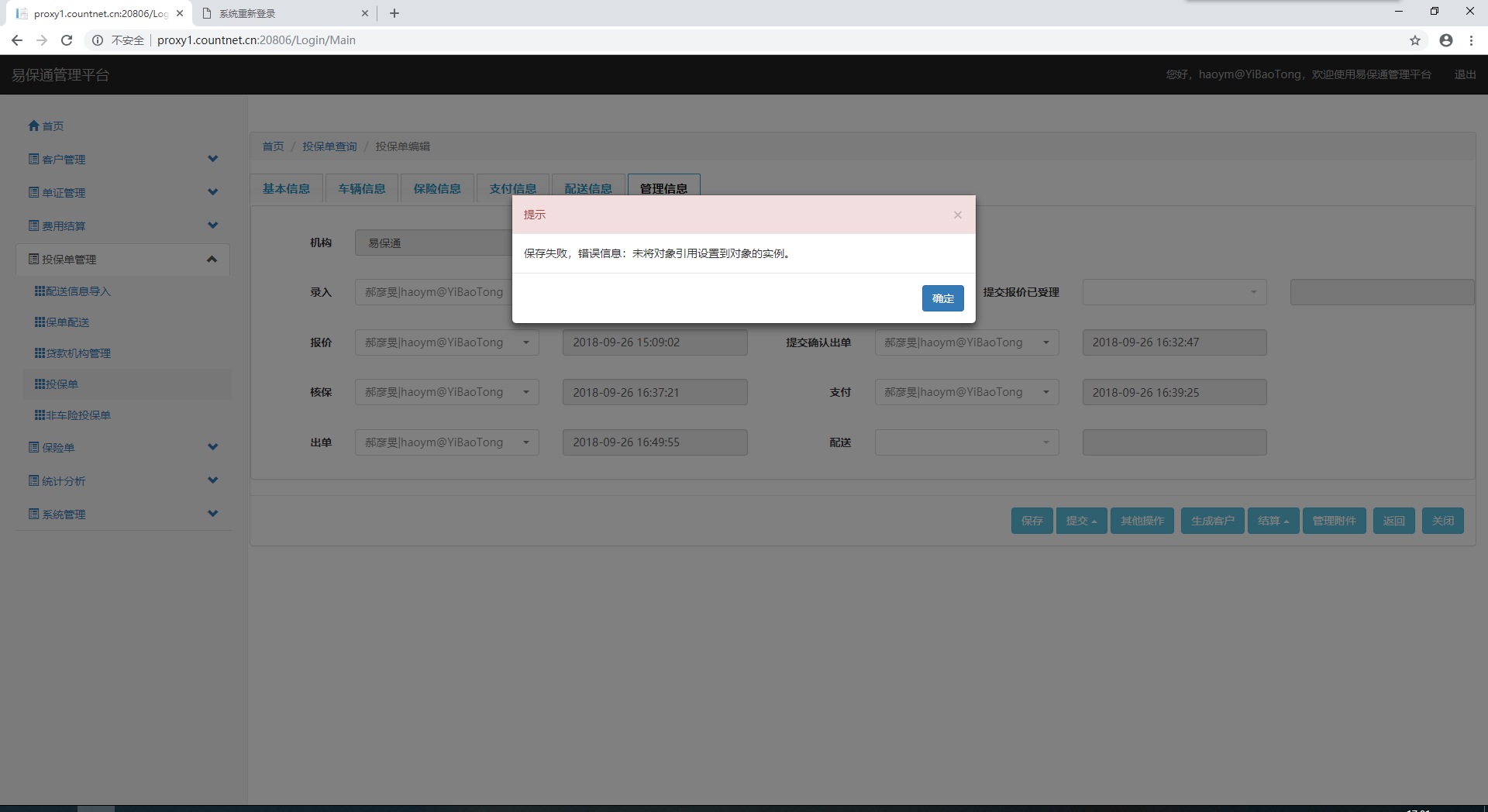Open the 录入 user dropdown
The height and width of the screenshot is (812, 1488).
[434, 292]
